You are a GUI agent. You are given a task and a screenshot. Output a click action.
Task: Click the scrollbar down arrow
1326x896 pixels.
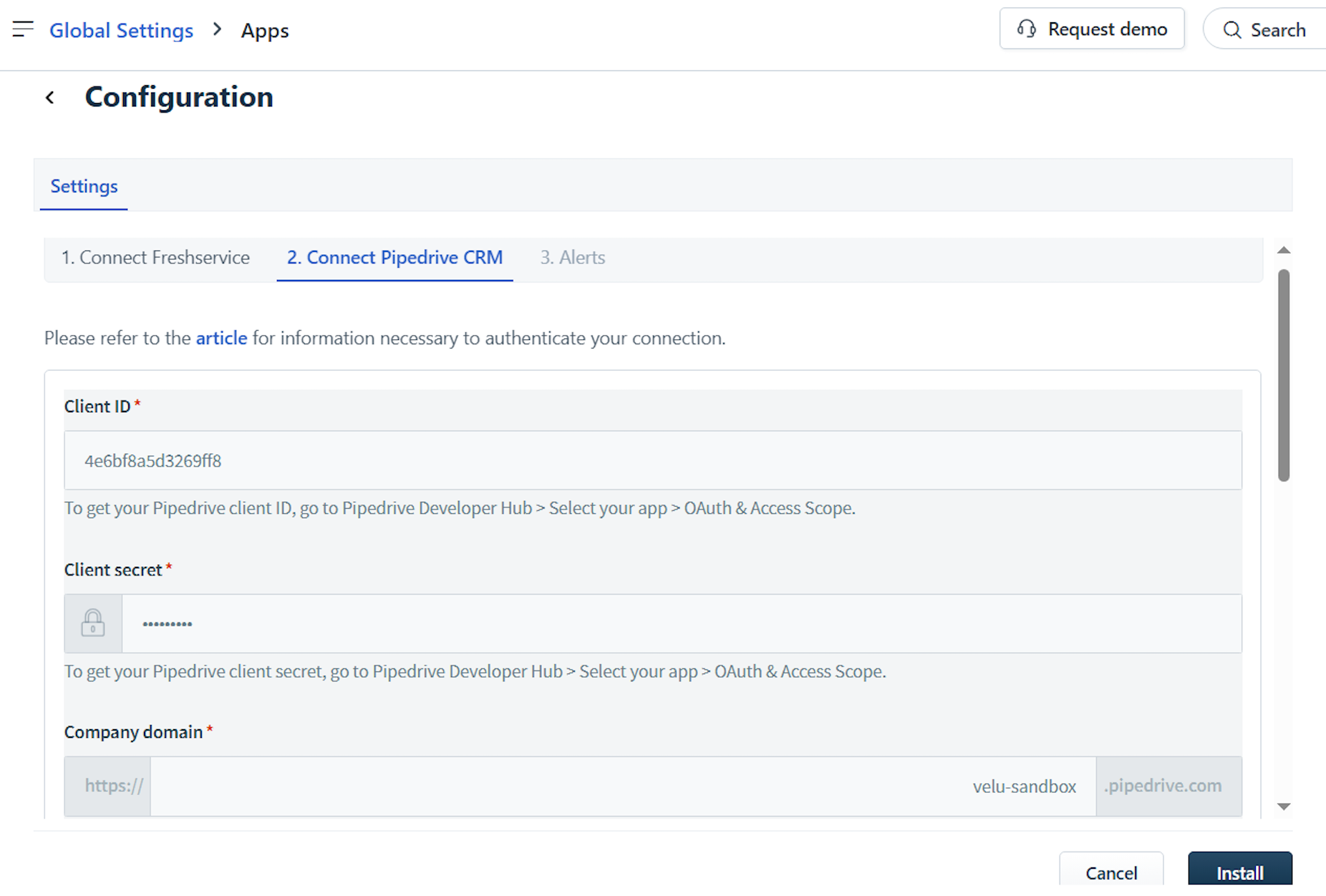(x=1284, y=807)
